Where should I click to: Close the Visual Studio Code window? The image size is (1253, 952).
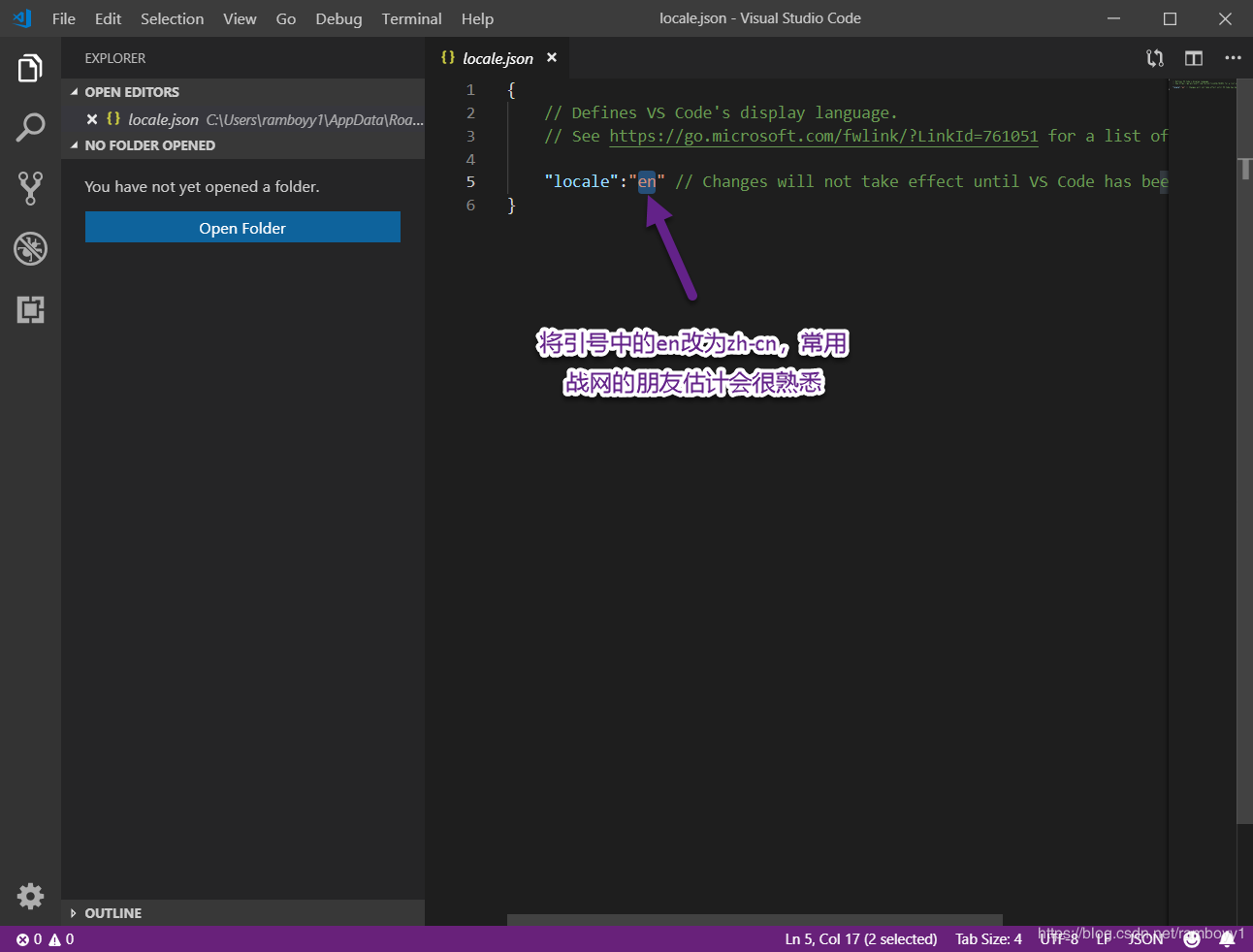coord(1225,18)
